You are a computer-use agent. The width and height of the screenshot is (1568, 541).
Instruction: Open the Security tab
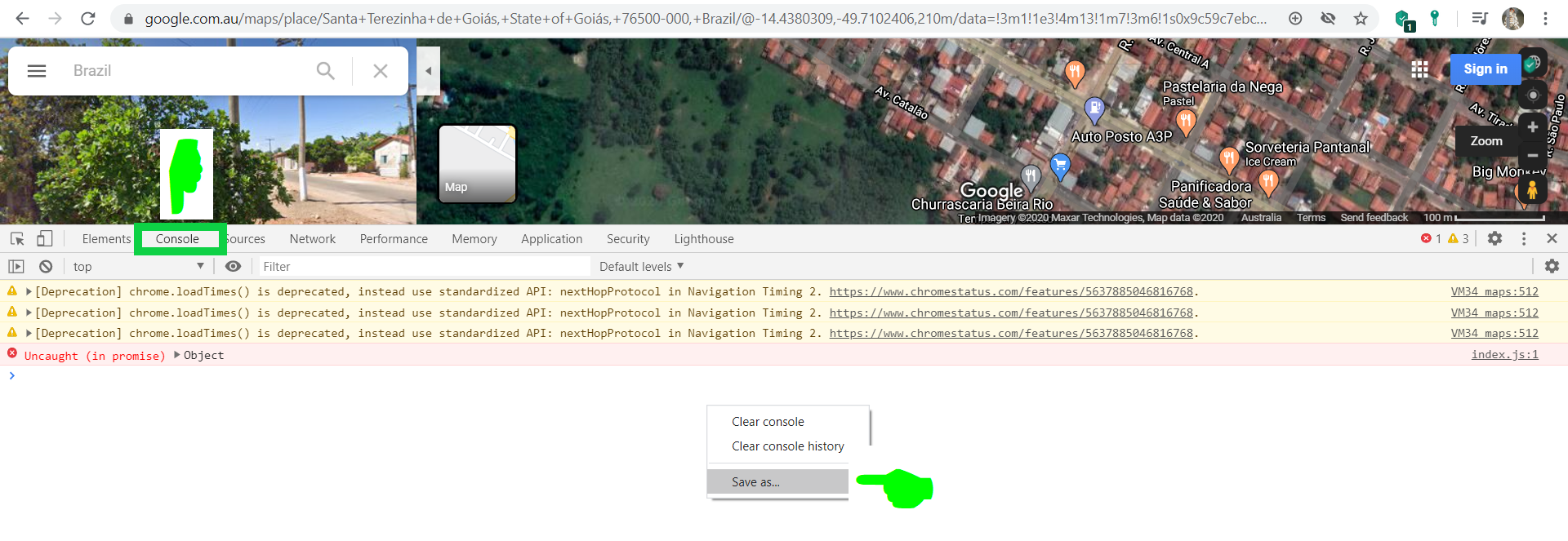point(628,239)
